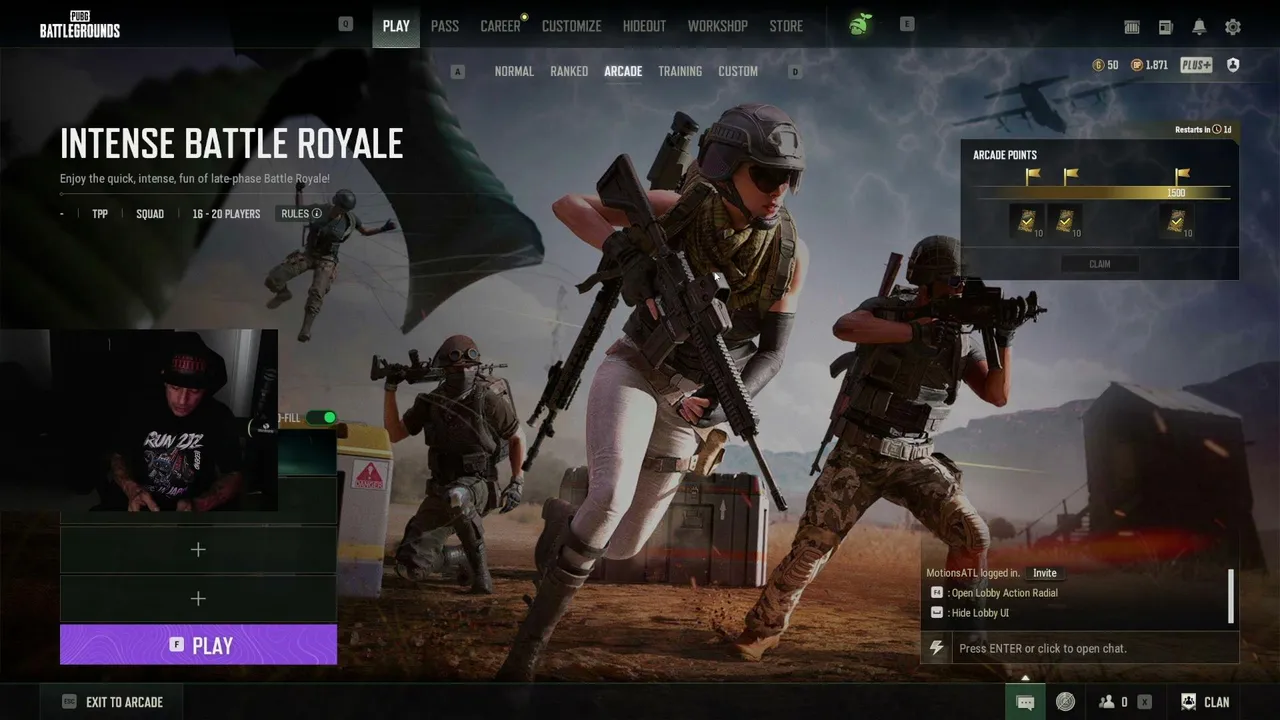Select the first arcade points flag
The image size is (1280, 720).
pos(1032,176)
